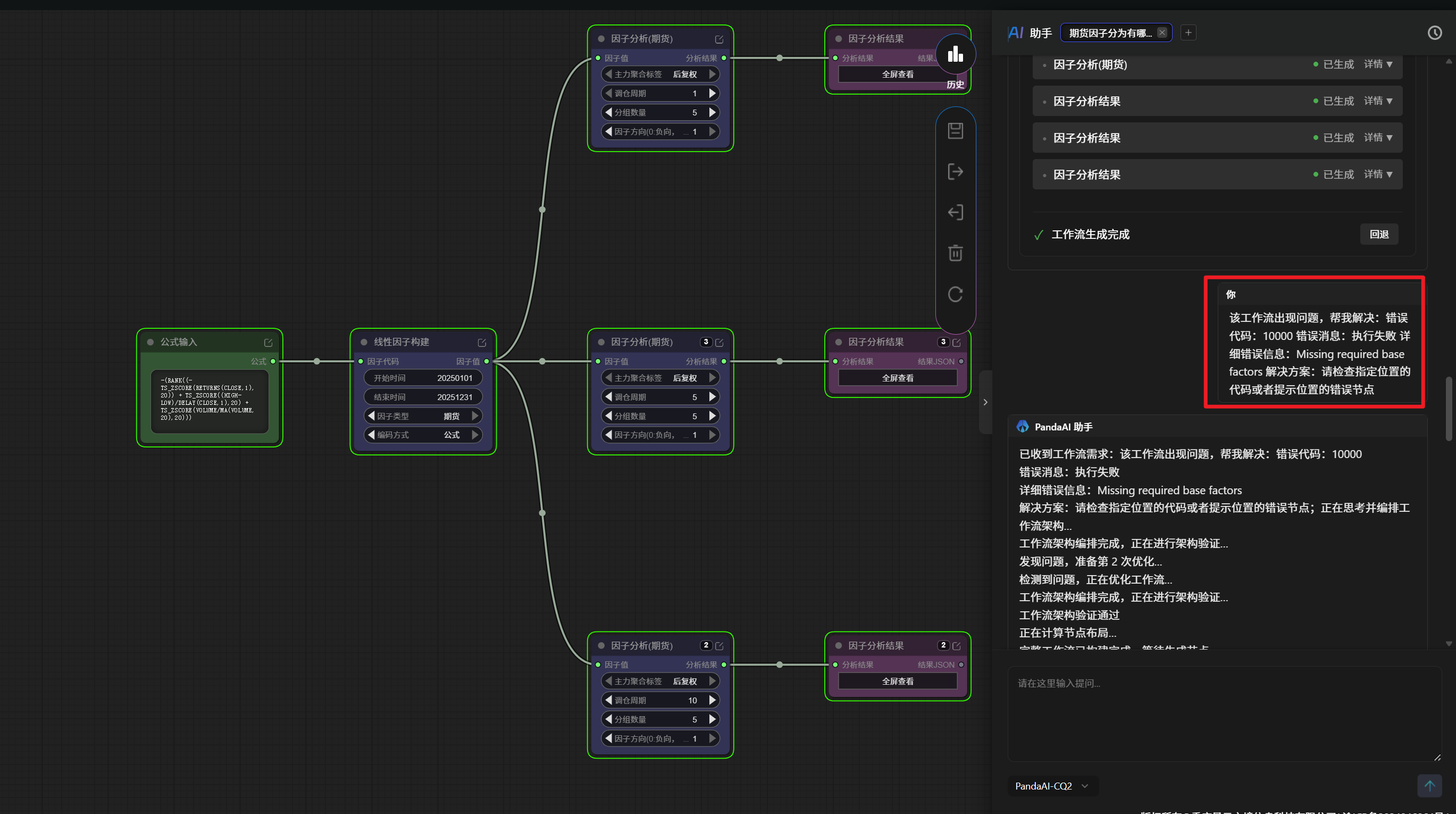Click the refresh circular arrow icon
Viewport: 1456px width, 814px height.
955,294
